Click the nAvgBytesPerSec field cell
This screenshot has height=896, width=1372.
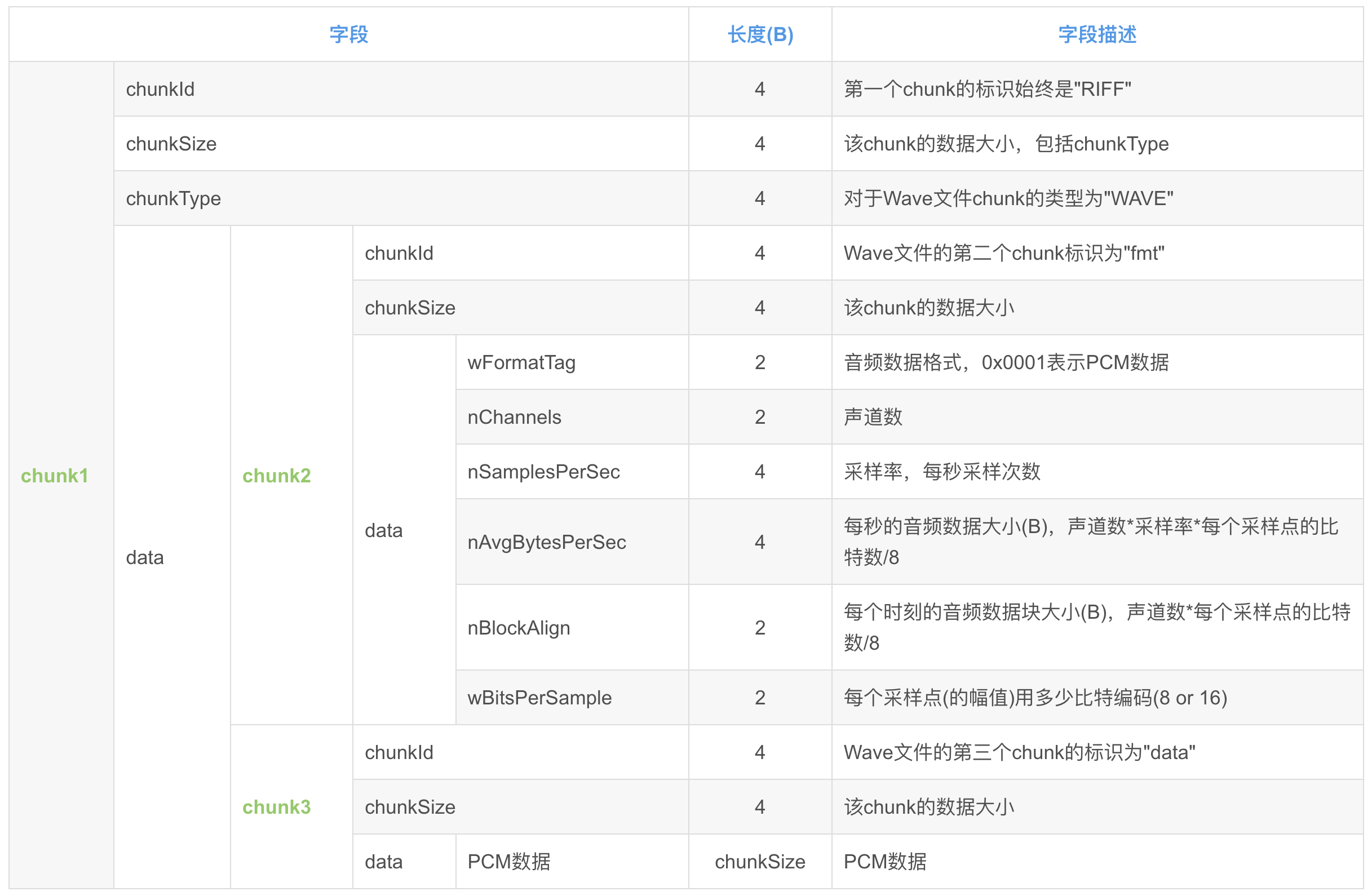point(546,542)
